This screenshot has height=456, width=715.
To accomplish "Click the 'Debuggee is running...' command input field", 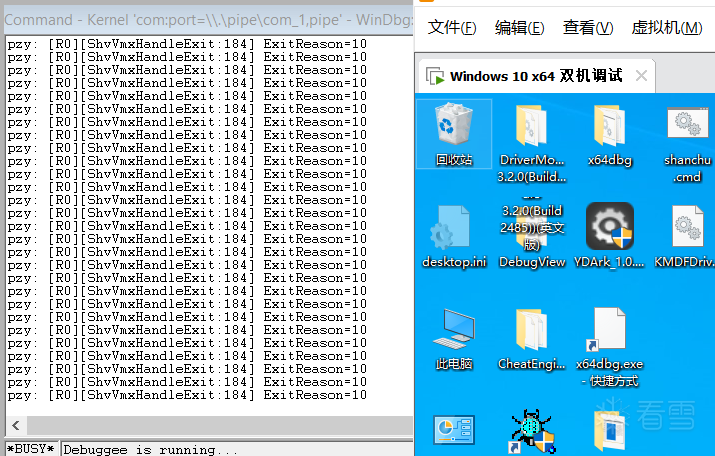I will click(237, 449).
